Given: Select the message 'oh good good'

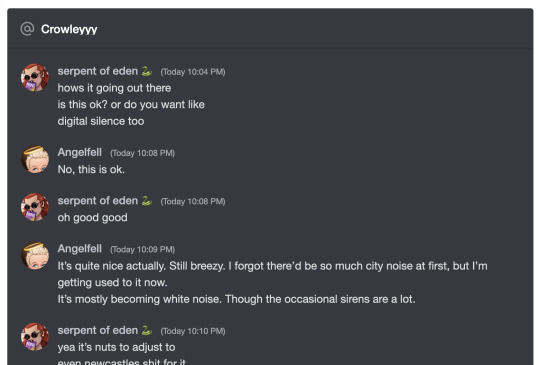Looking at the screenshot, I should tap(93, 218).
